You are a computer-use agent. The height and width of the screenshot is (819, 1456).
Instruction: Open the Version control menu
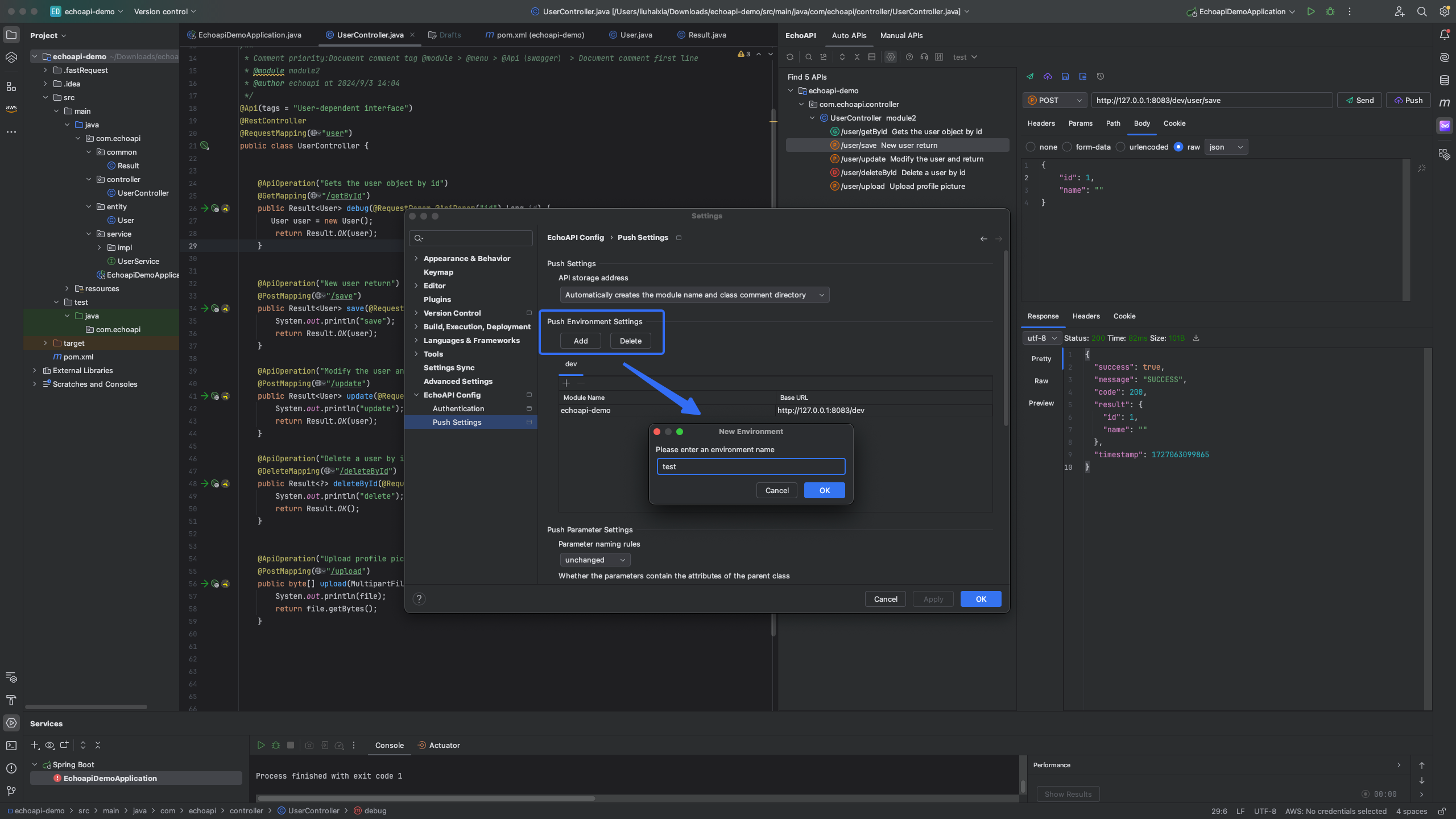[x=165, y=11]
